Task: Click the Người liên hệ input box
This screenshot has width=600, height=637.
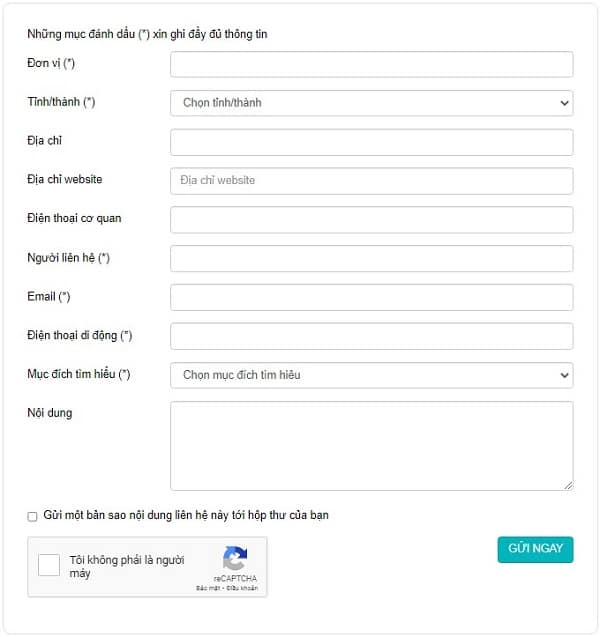Action: (x=372, y=258)
